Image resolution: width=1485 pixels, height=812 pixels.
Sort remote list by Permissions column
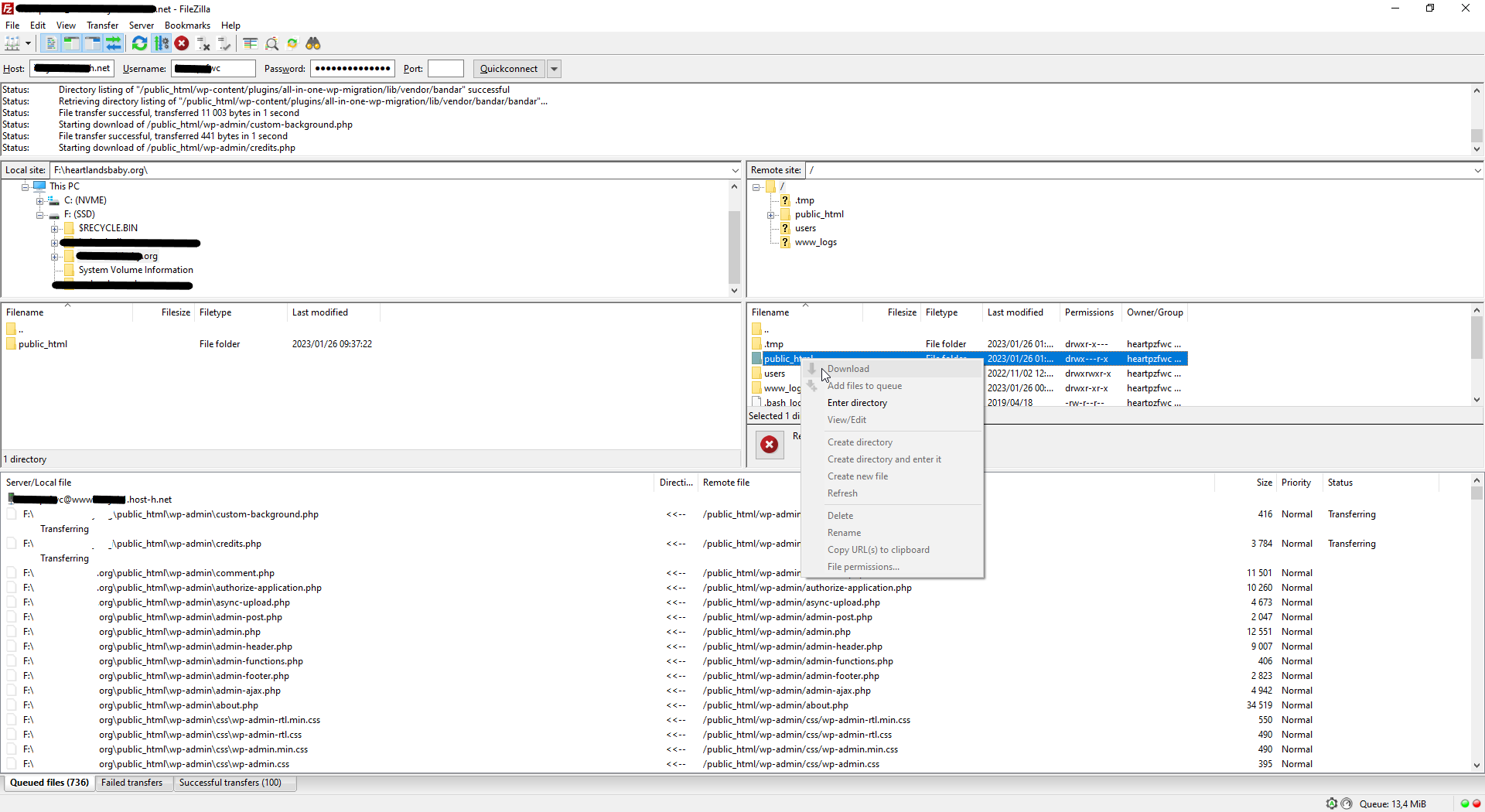[1090, 312]
